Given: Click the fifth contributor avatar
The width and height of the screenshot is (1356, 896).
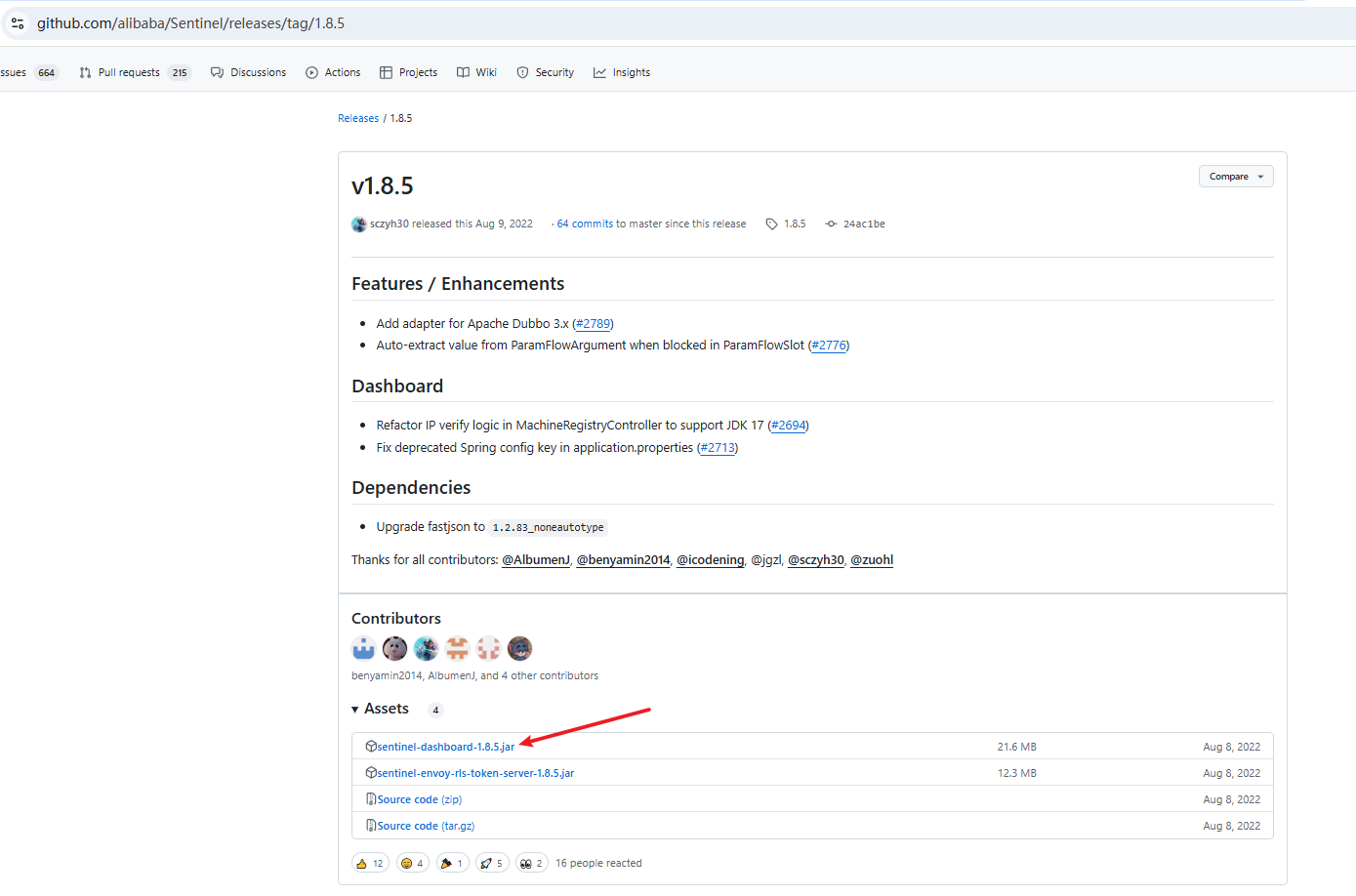Looking at the screenshot, I should click(489, 648).
